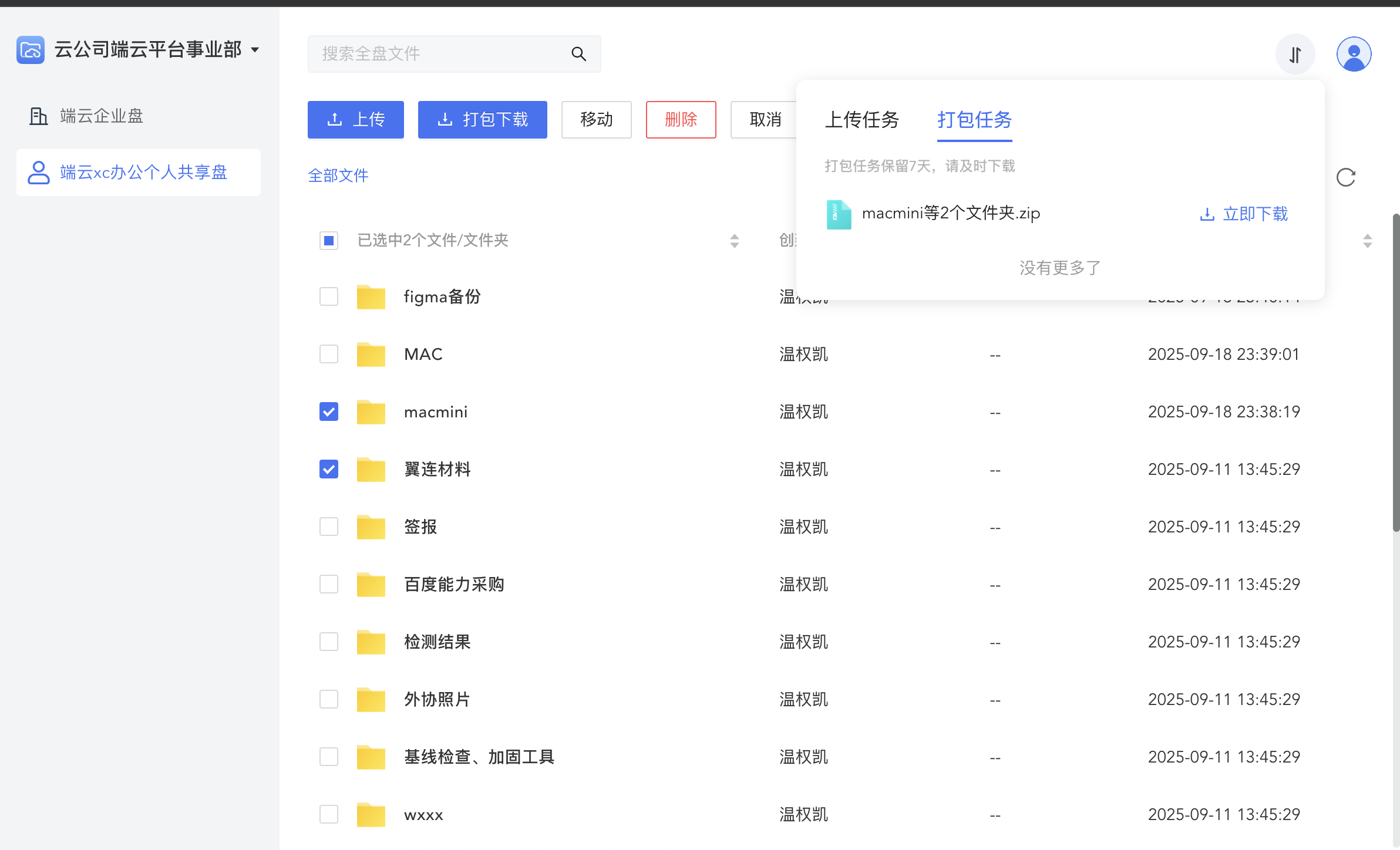This screenshot has width=1400, height=850.
Task: Click the cloud drive logo icon
Action: (x=31, y=50)
